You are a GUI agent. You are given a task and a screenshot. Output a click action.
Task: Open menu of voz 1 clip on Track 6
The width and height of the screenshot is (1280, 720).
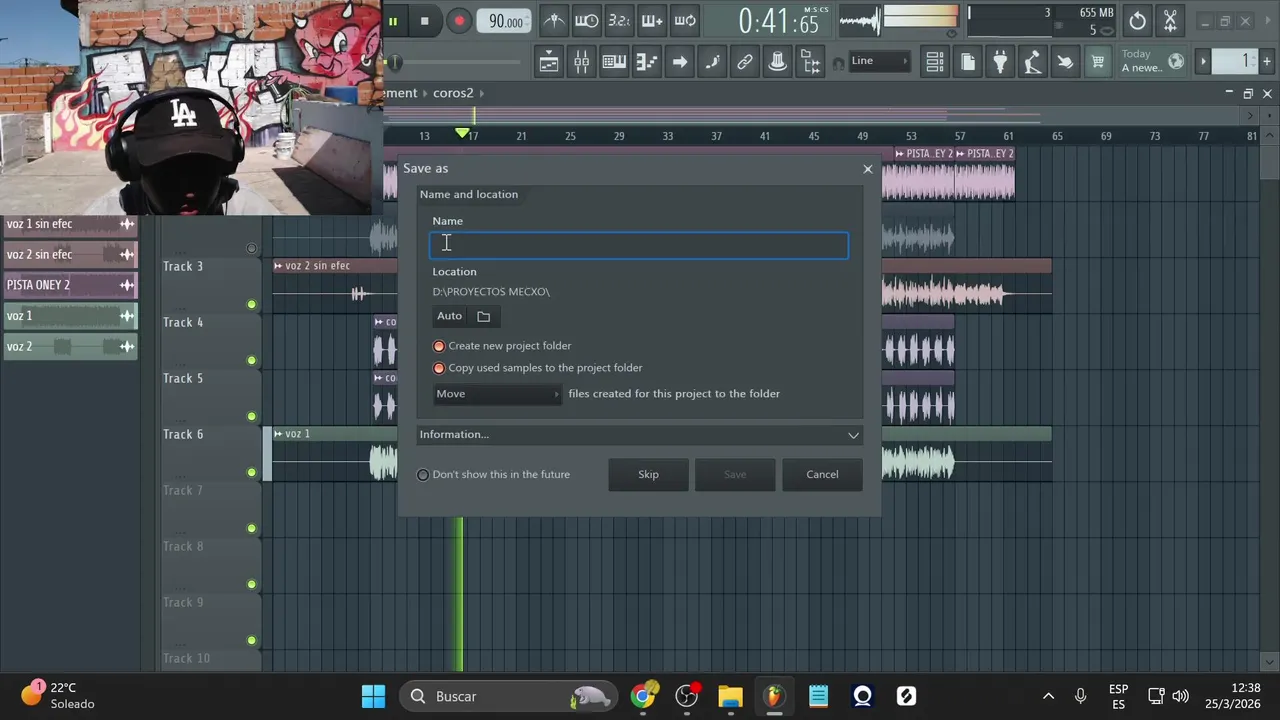click(x=278, y=434)
